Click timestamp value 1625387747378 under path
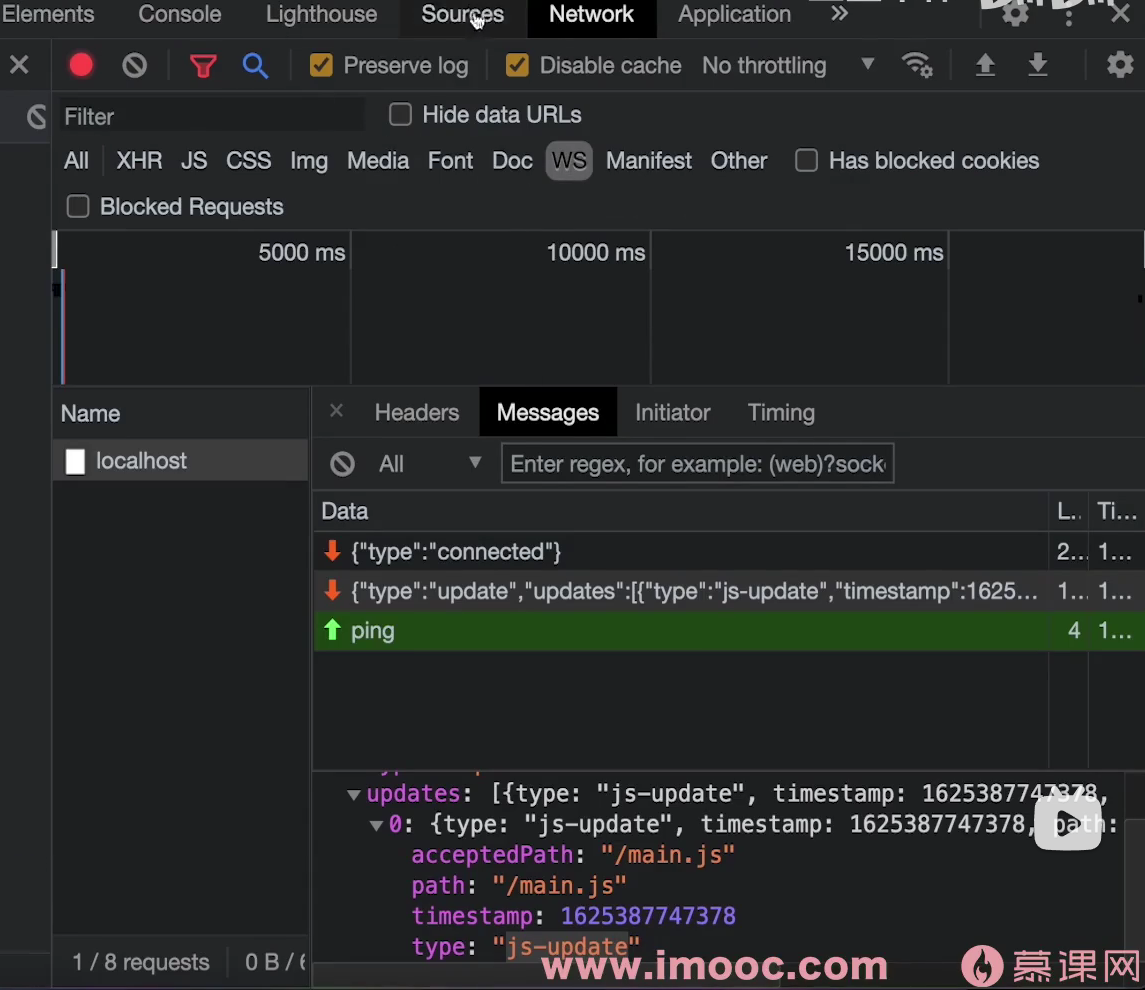Image resolution: width=1145 pixels, height=990 pixels. [x=648, y=916]
